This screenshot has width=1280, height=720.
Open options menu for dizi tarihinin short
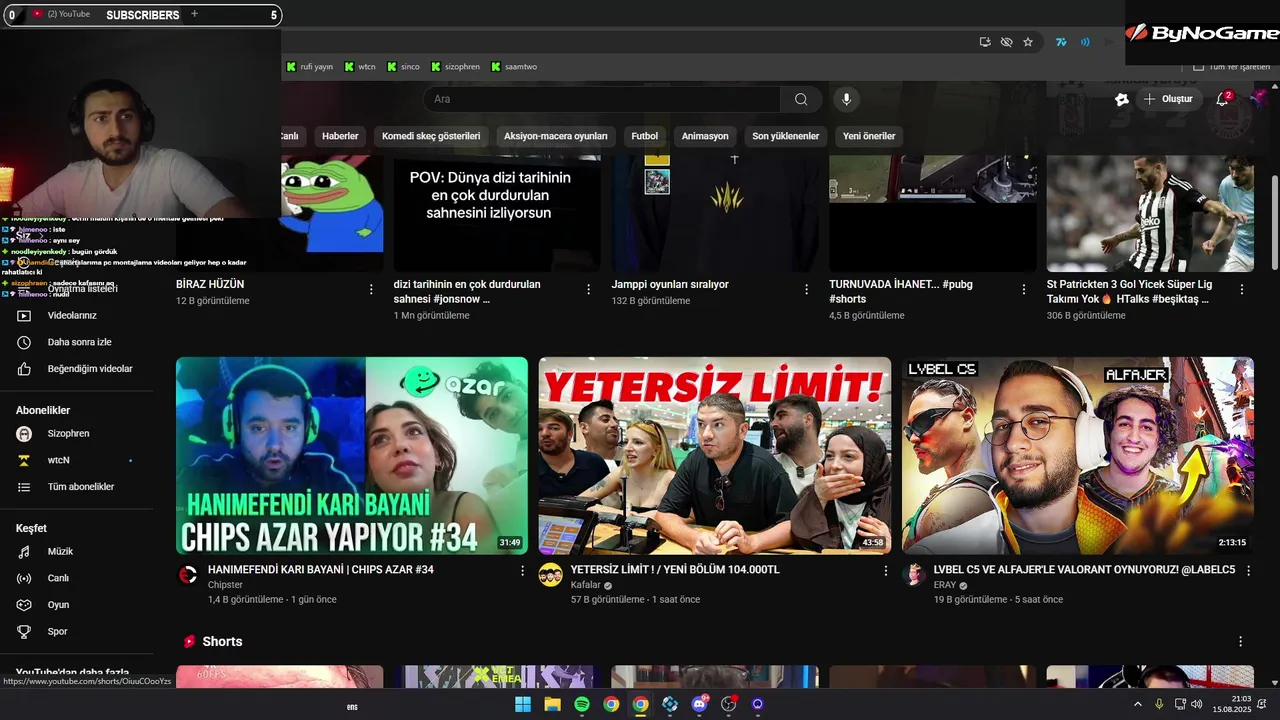(x=588, y=289)
